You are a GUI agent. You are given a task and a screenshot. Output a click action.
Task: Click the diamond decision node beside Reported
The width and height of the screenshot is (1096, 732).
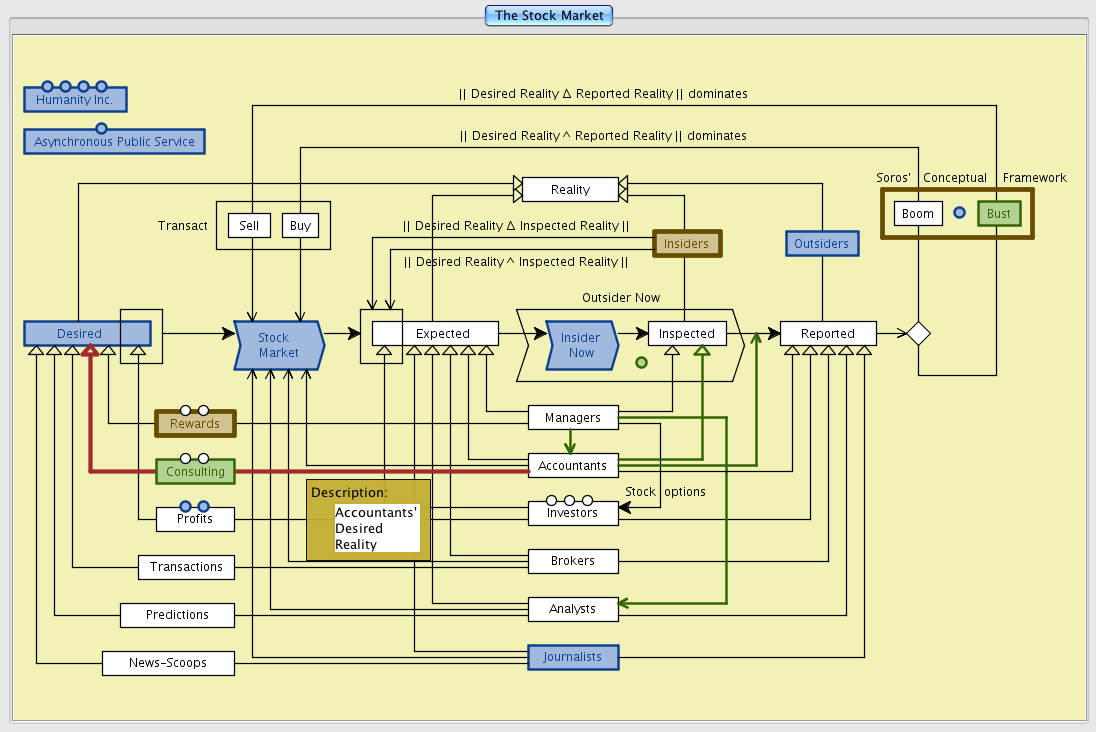pyautogui.click(x=918, y=333)
